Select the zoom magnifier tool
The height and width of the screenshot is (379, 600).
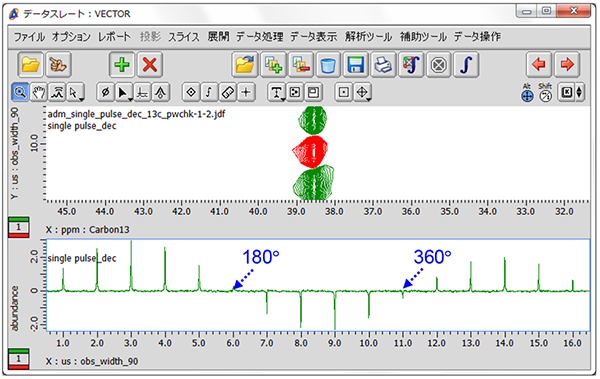[20, 92]
